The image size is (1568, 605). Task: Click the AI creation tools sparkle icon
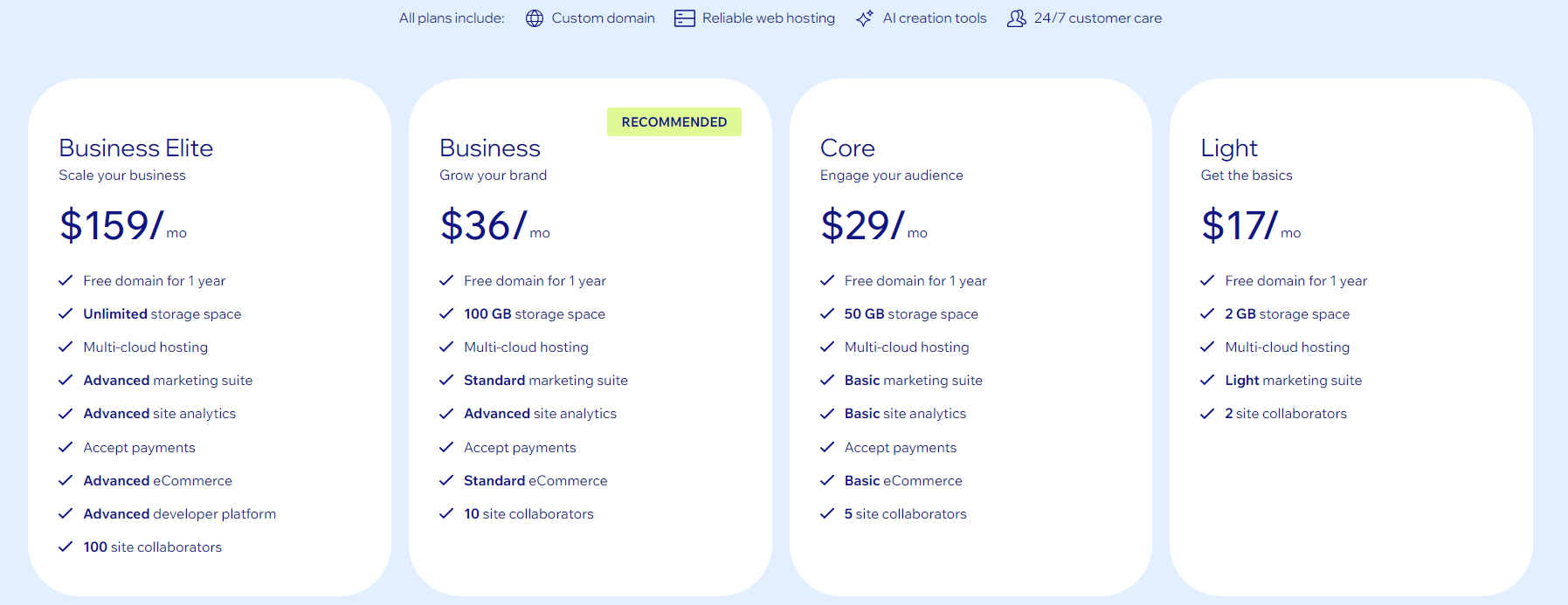[864, 17]
